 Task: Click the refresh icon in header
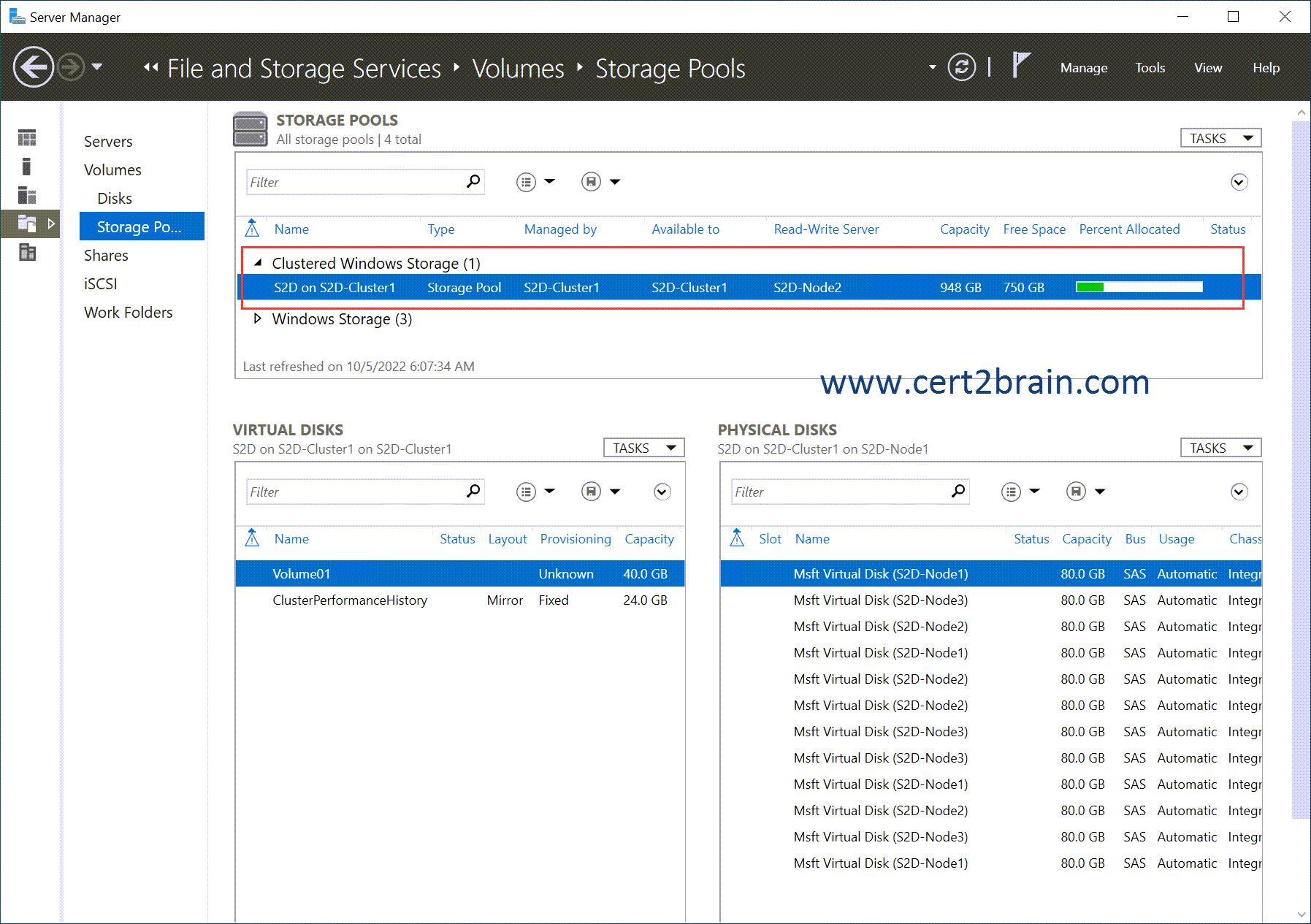[961, 67]
